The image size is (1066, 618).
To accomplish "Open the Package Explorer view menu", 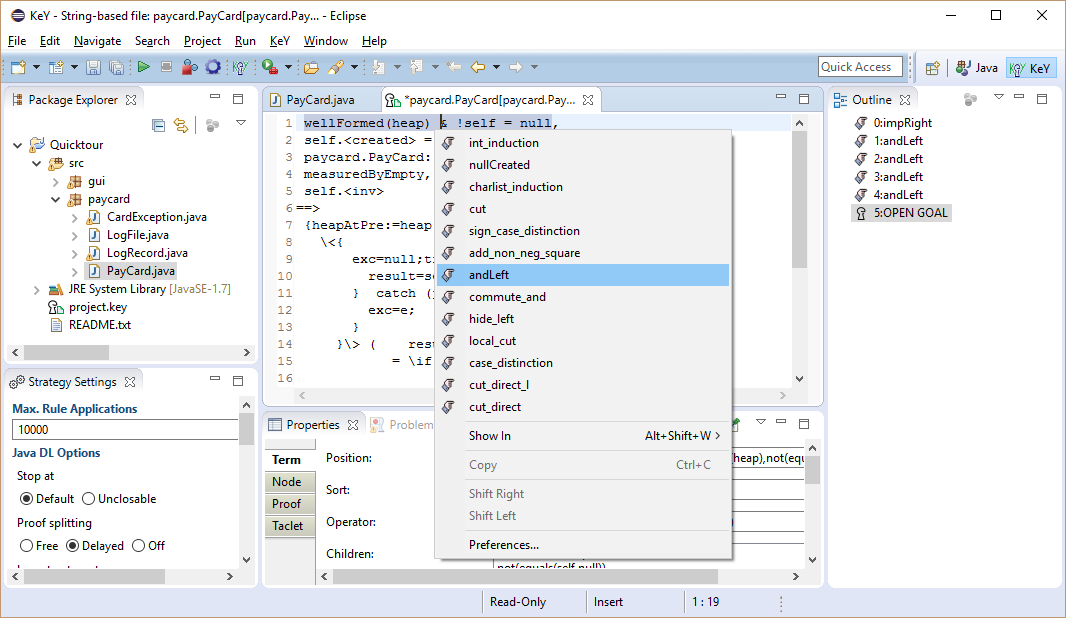I will coord(241,123).
